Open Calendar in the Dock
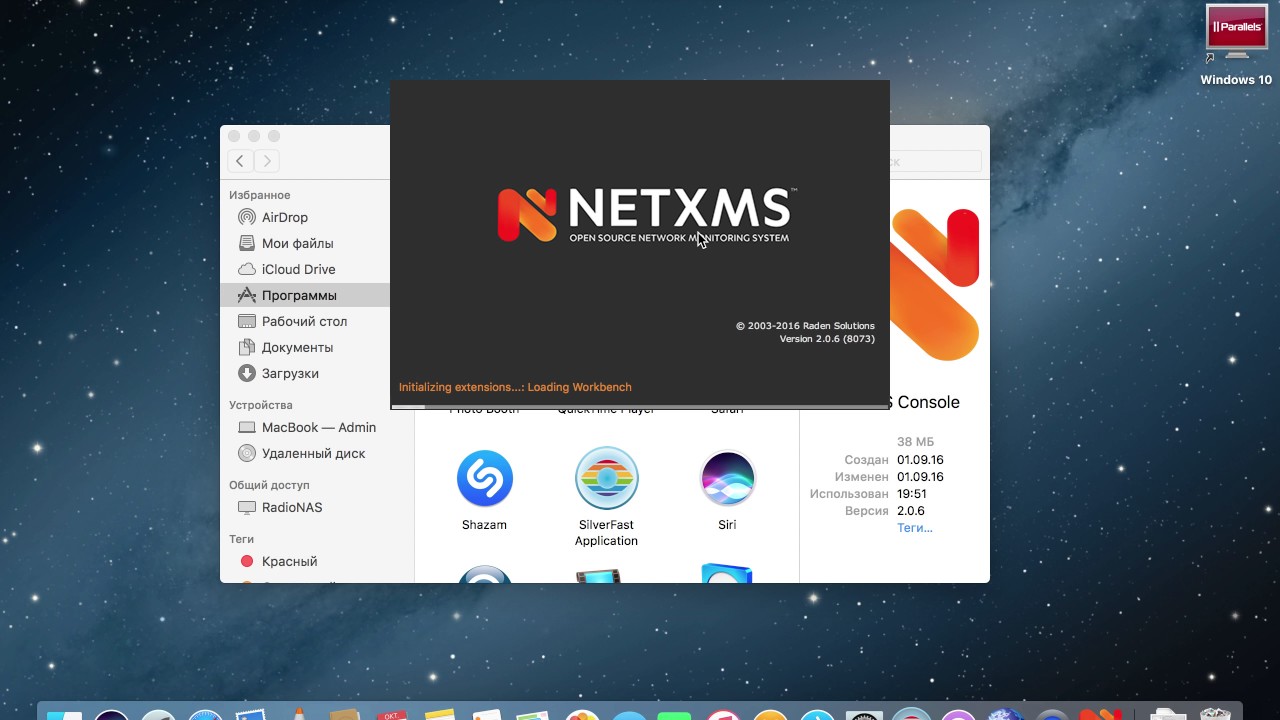 [x=392, y=714]
